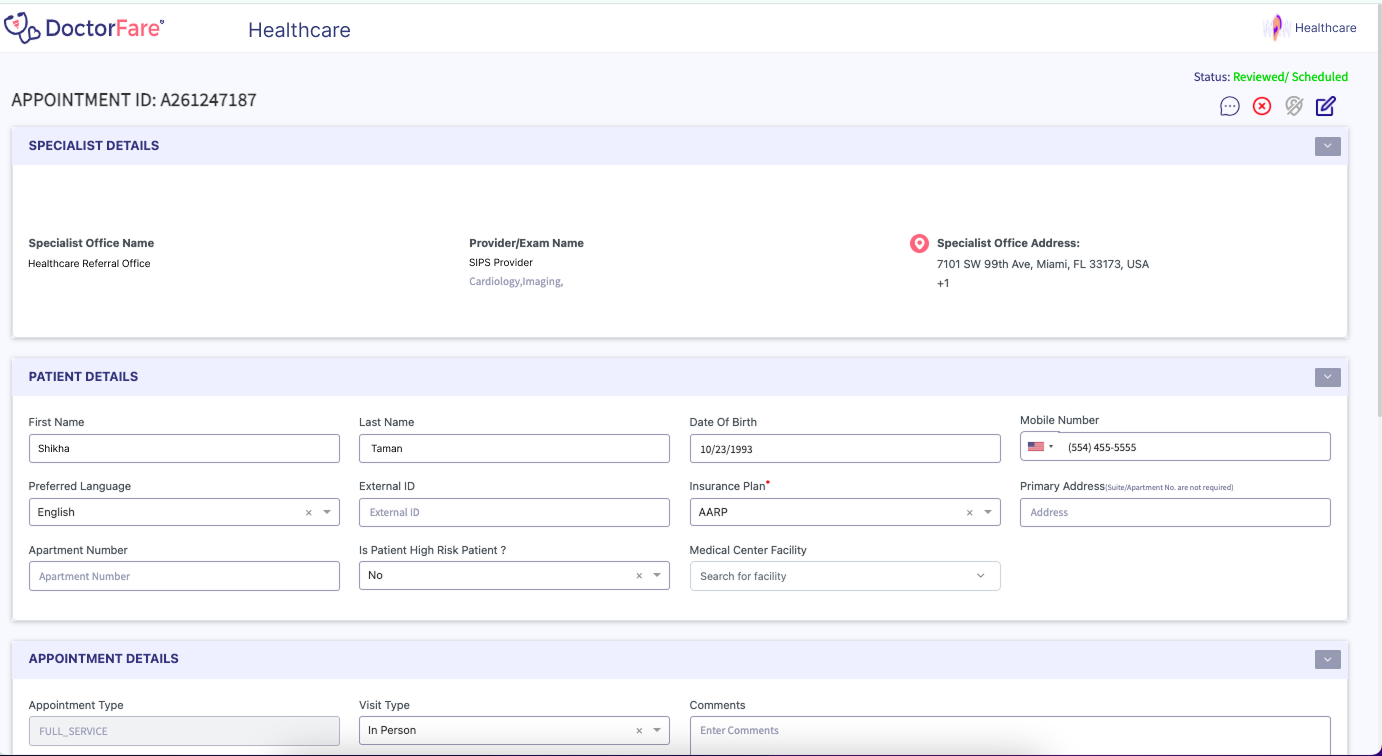Click the Primary Address input field

(x=1175, y=512)
